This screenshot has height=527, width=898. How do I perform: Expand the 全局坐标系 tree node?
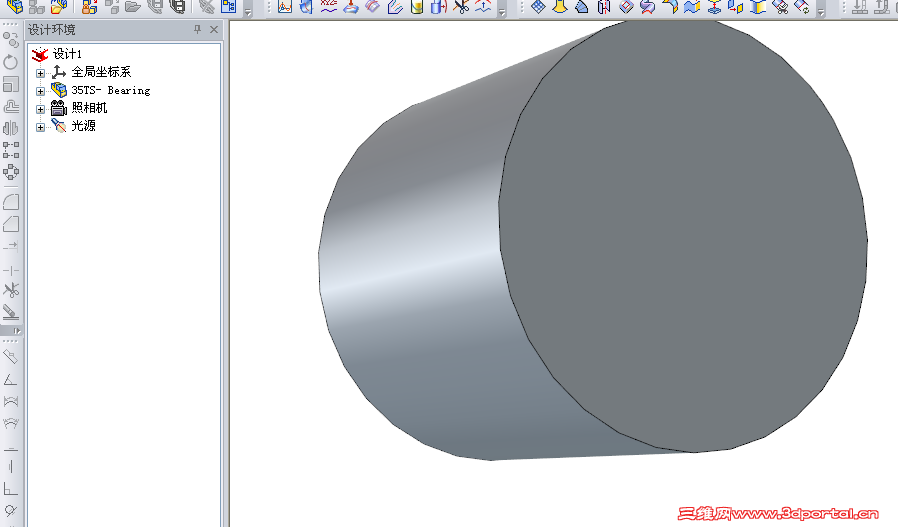coord(40,73)
